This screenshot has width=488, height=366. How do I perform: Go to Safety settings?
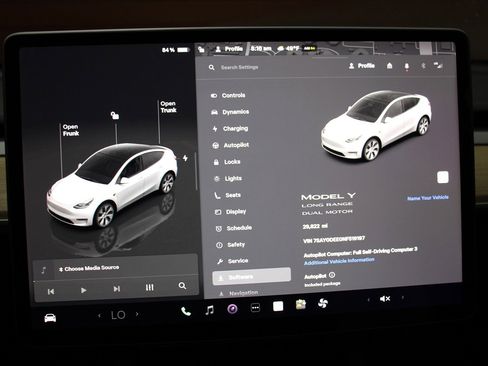(231, 245)
